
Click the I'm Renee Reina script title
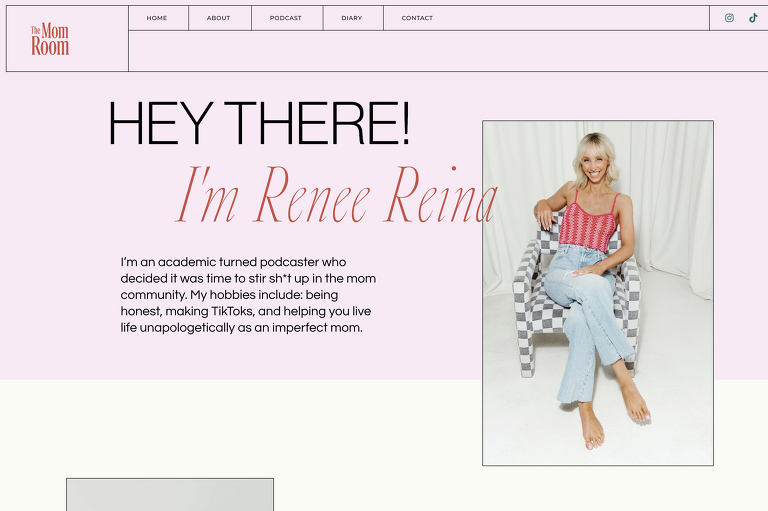[336, 195]
